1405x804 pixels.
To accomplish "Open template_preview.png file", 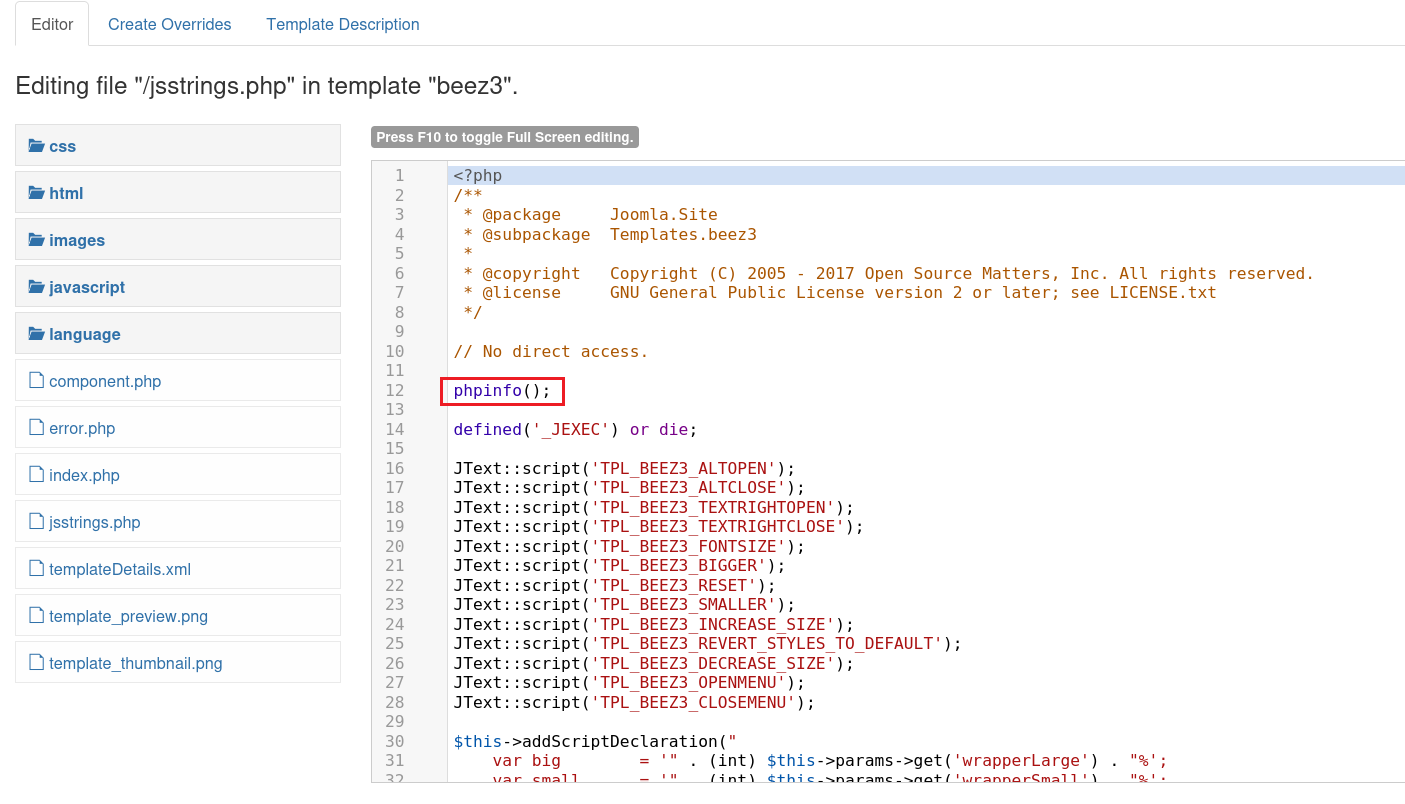I will 128,616.
